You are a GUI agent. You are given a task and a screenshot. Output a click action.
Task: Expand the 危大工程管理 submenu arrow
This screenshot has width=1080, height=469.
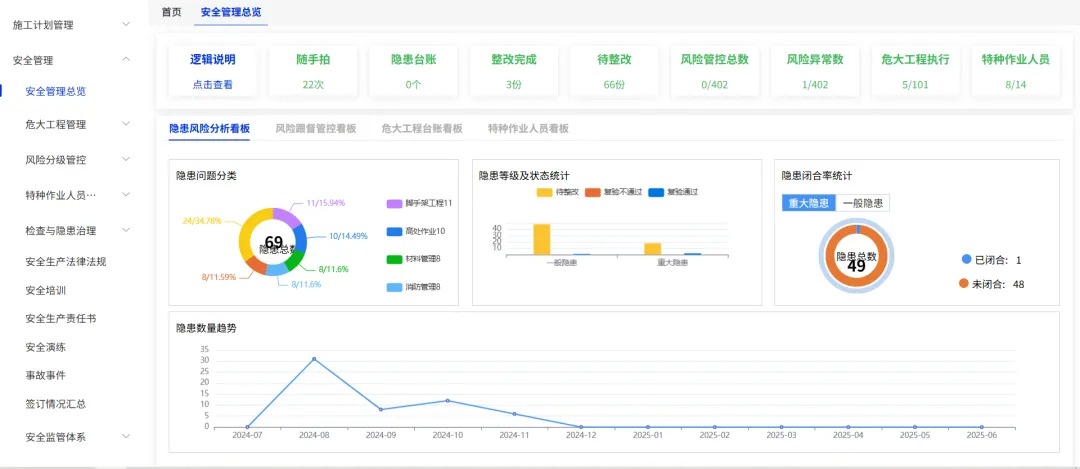[x=125, y=124]
